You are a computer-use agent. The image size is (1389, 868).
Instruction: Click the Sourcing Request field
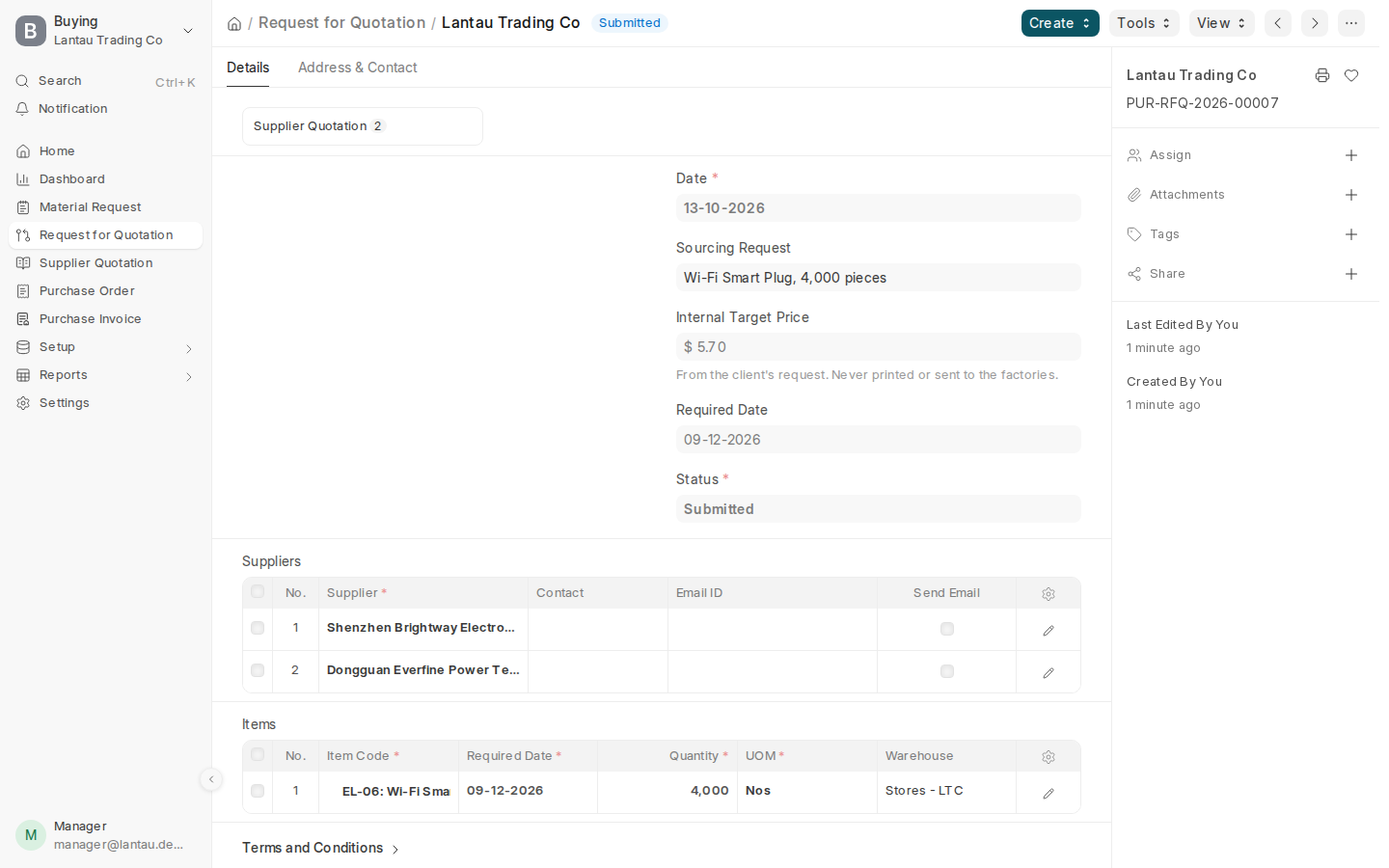click(x=879, y=278)
